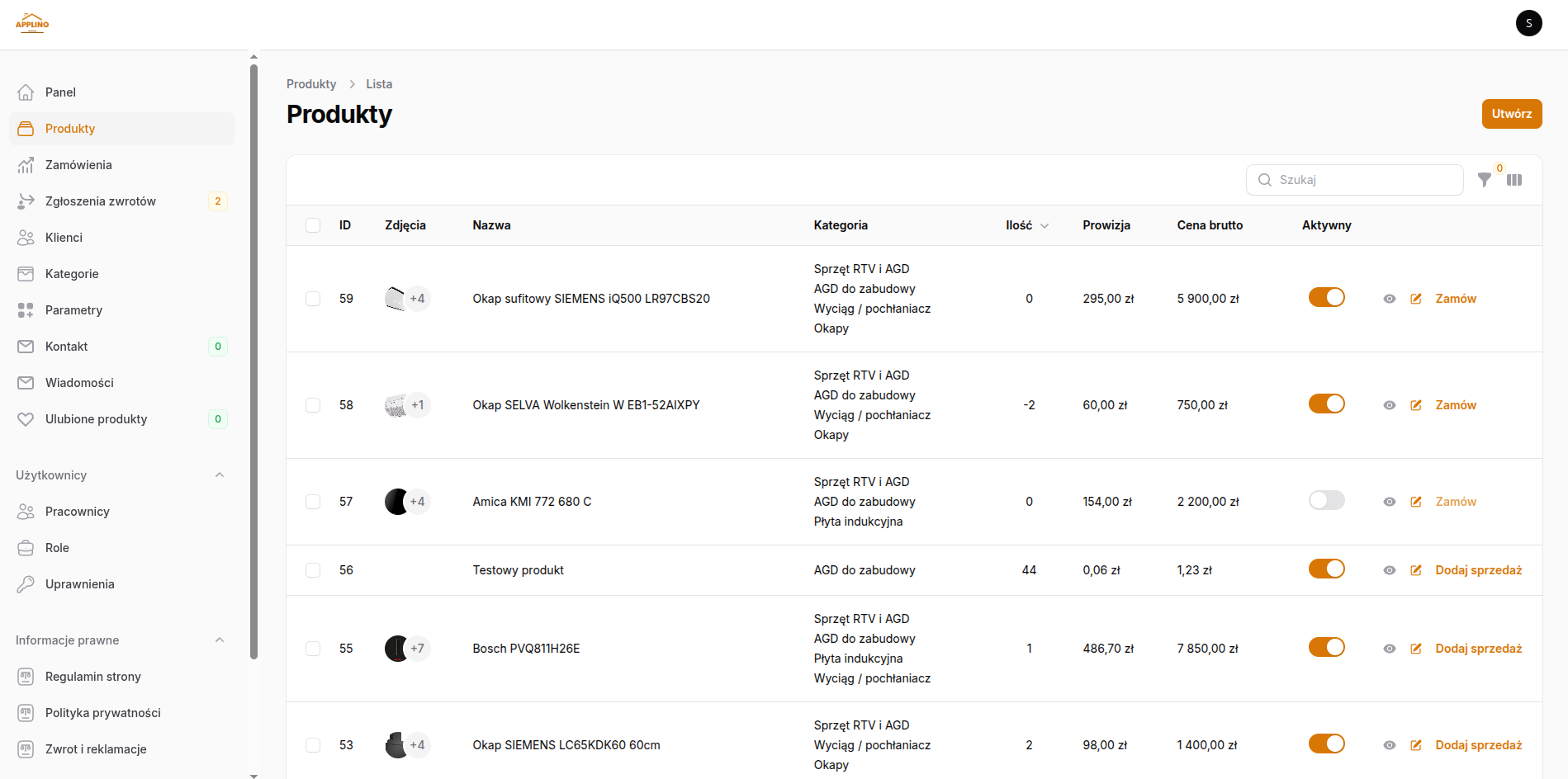Open user avatar menu
The width and height of the screenshot is (1568, 779).
pos(1528,23)
